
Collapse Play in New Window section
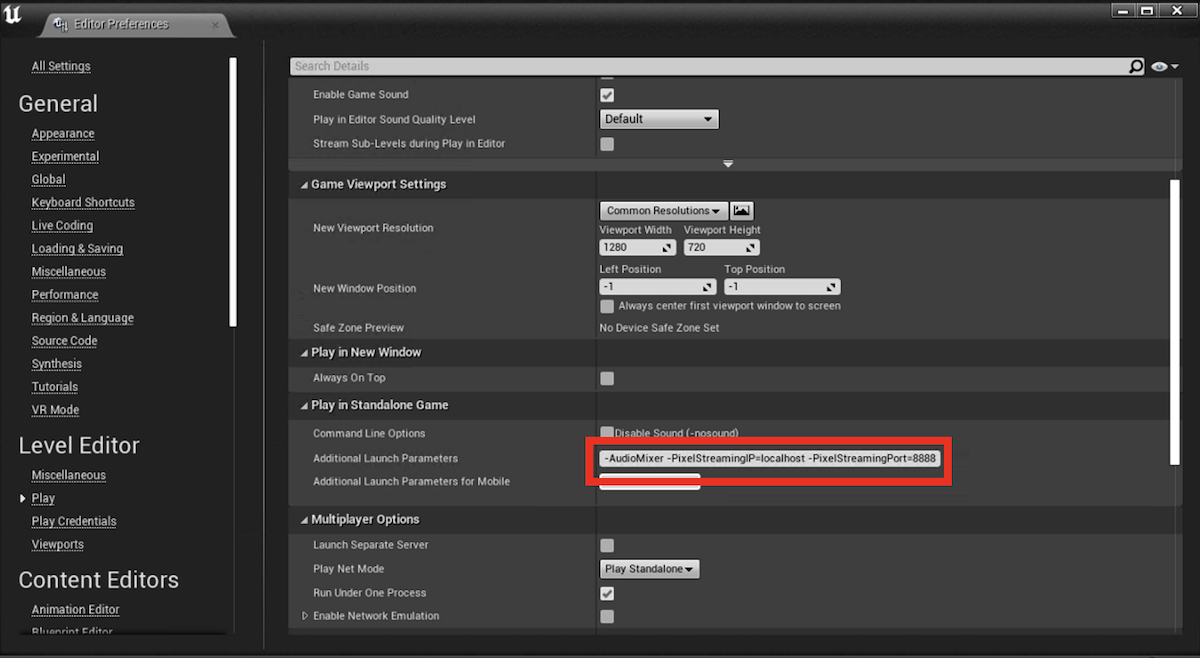304,353
